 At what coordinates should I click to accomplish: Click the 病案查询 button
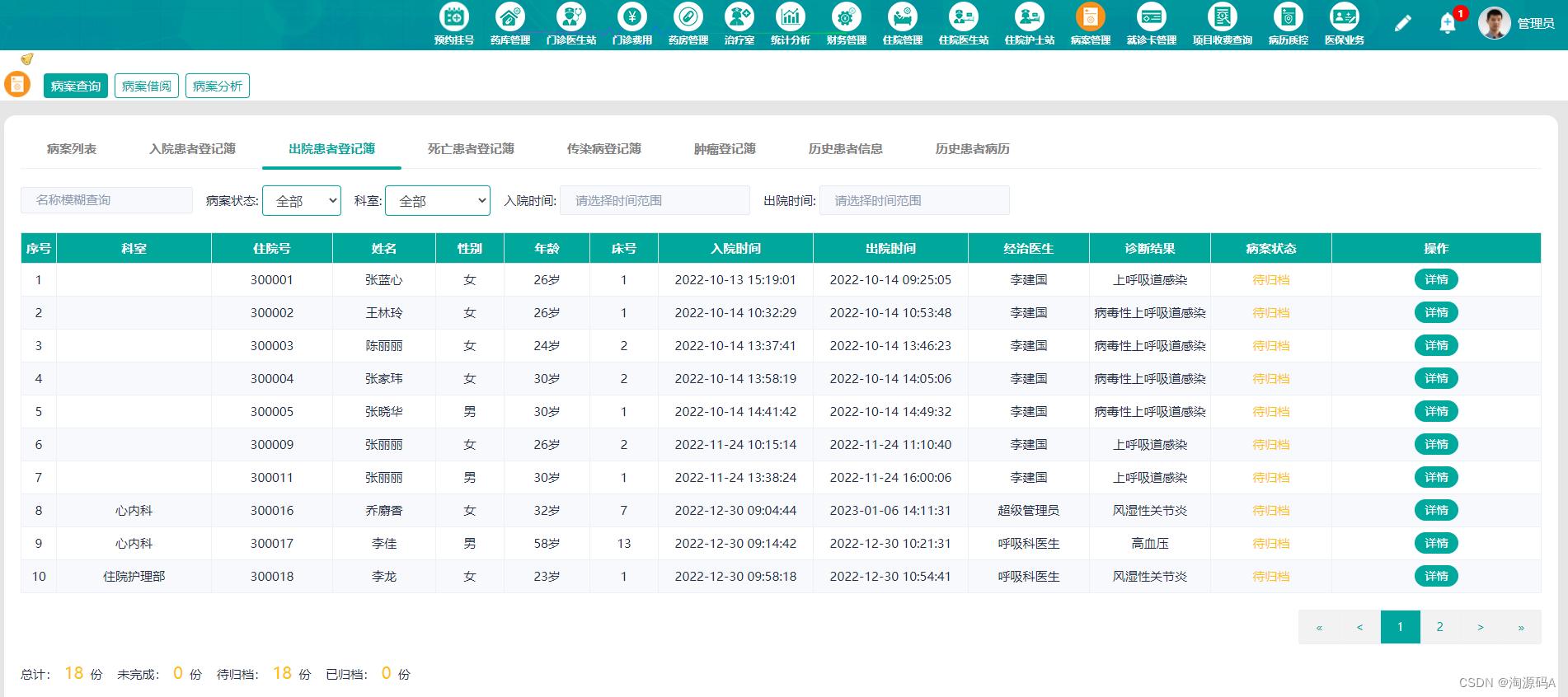[76, 86]
